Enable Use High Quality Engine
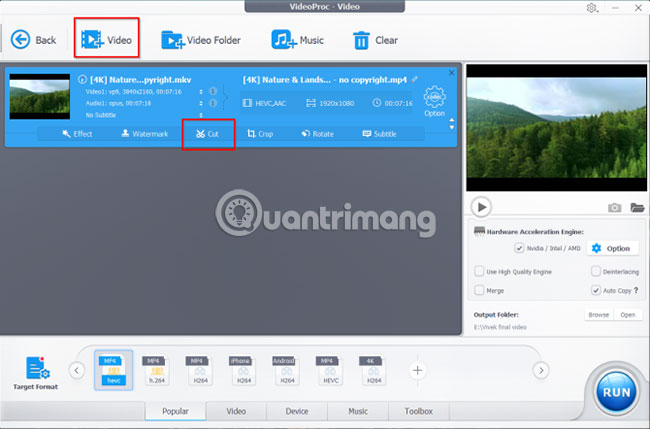This screenshot has height=429, width=650. 479,271
